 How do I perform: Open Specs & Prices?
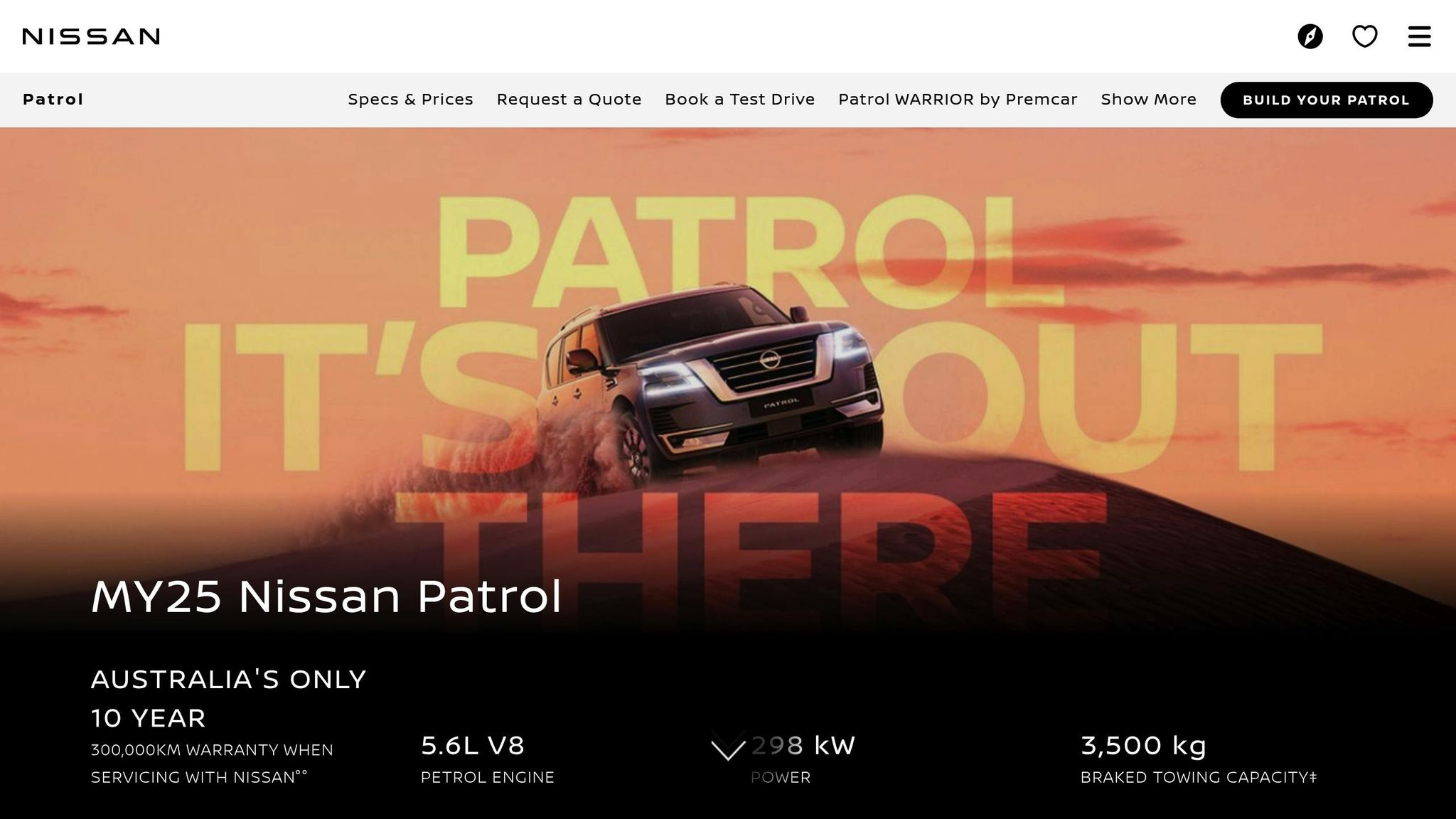(x=410, y=100)
